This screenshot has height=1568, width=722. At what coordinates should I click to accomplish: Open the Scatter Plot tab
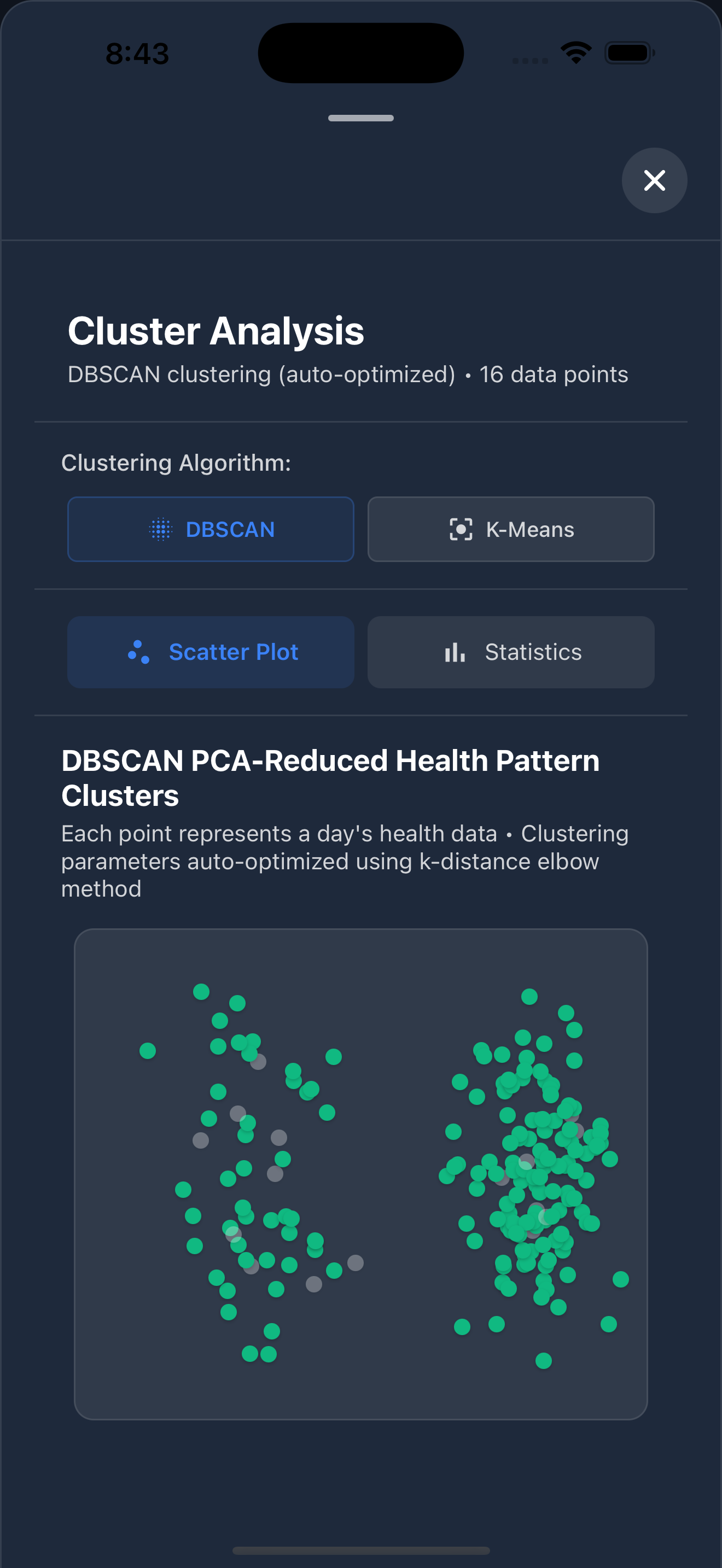point(211,652)
